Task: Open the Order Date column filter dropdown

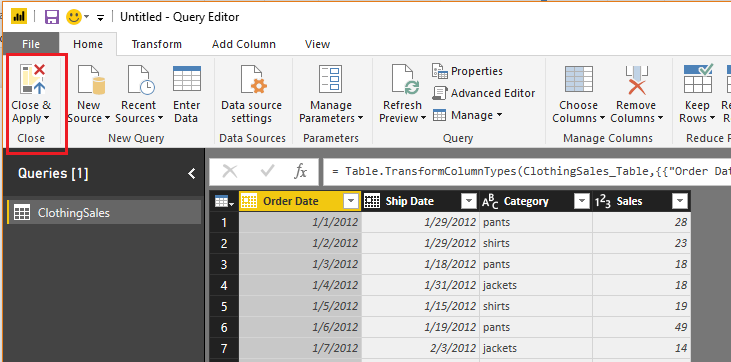Action: tap(351, 202)
